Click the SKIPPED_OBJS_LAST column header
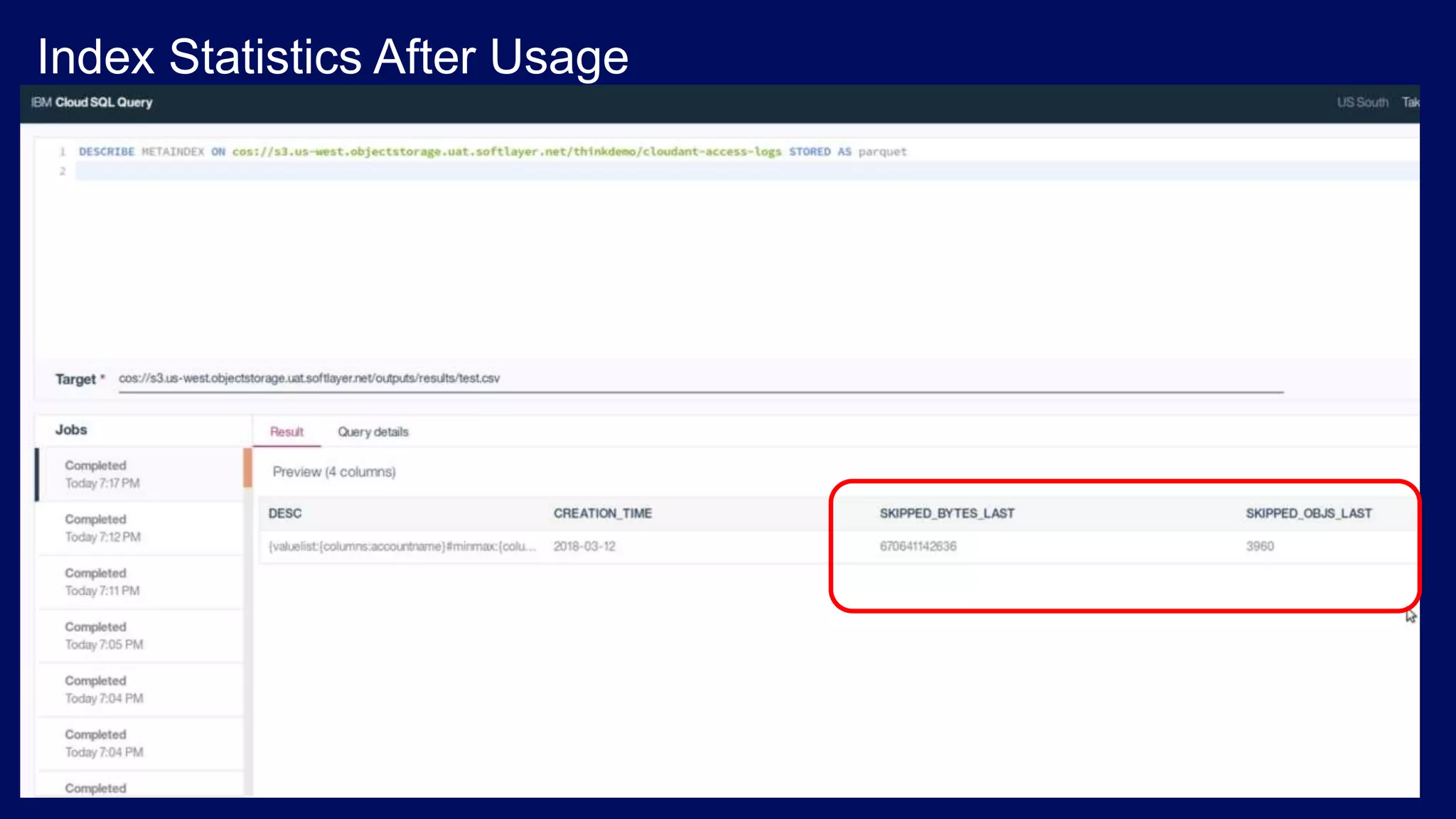The width and height of the screenshot is (1456, 819). (x=1309, y=513)
